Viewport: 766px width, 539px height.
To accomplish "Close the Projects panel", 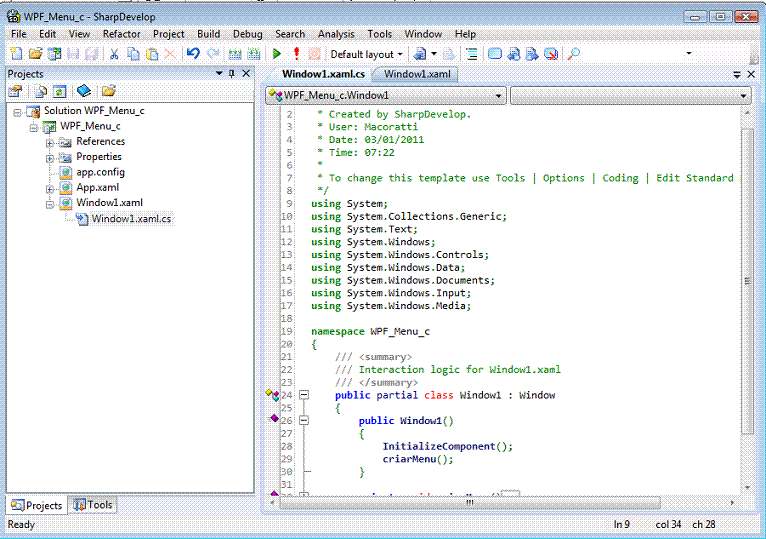I will 246,73.
